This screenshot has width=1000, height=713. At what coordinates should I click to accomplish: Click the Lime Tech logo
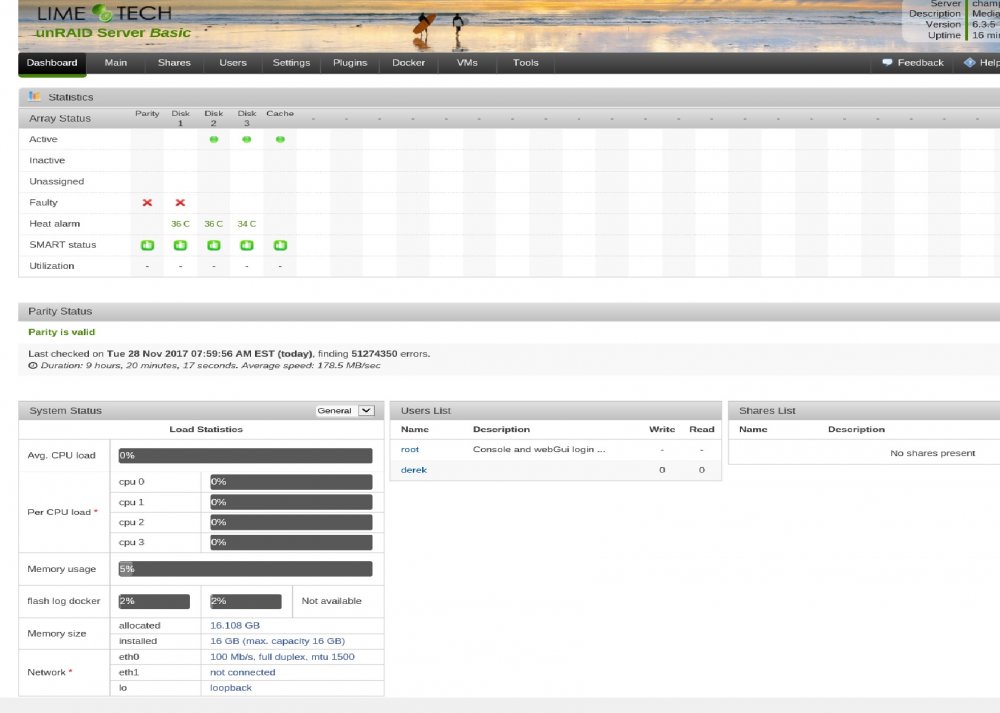pyautogui.click(x=105, y=13)
